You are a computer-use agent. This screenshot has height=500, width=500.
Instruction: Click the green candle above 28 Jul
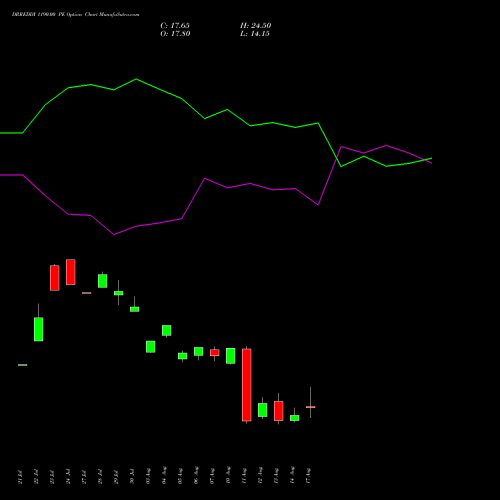coord(103,281)
